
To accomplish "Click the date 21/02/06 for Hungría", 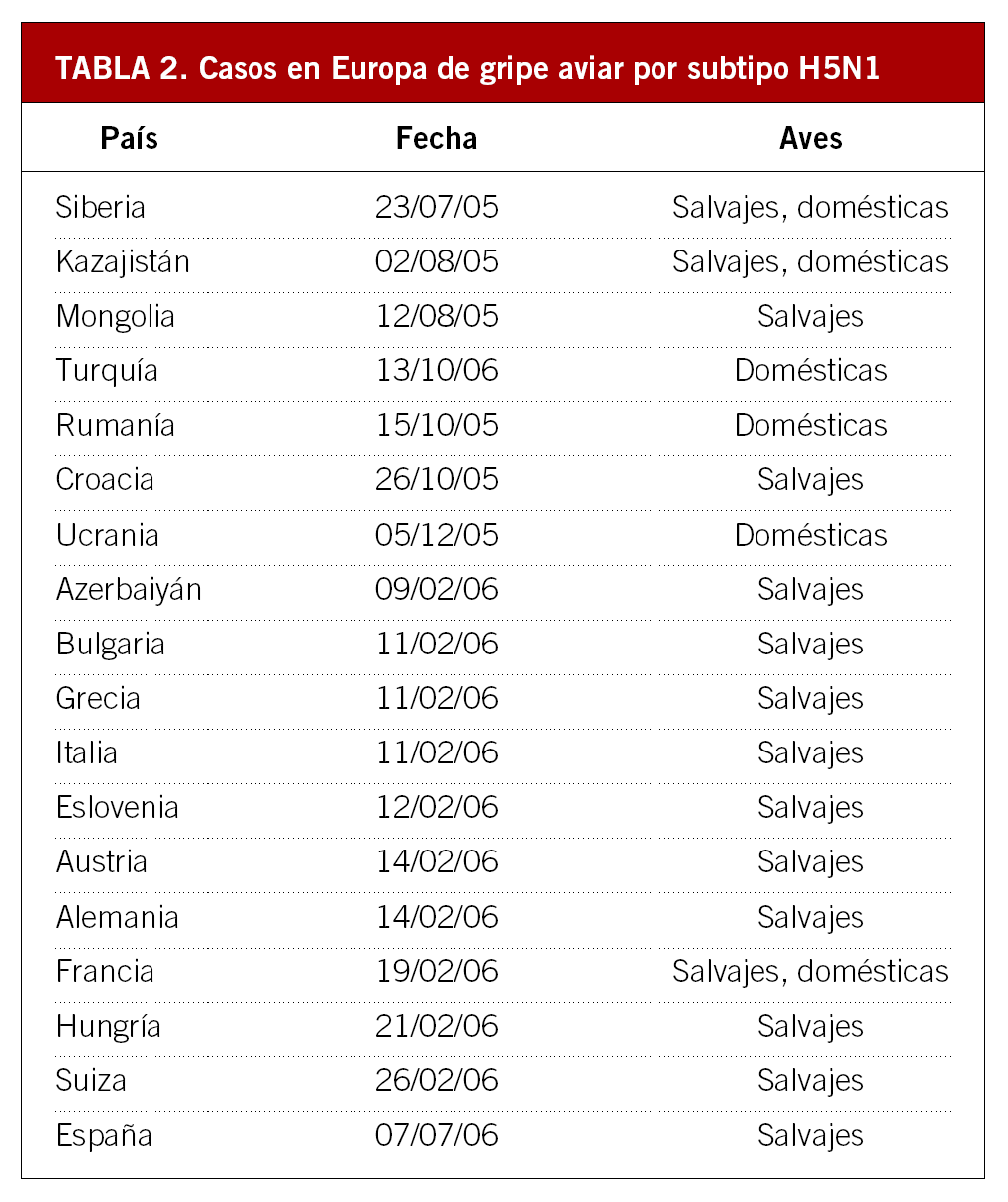I will coord(437,1027).
